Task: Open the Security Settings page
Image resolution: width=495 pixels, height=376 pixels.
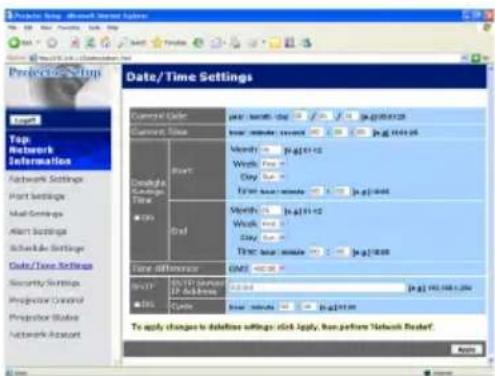Action: point(44,283)
